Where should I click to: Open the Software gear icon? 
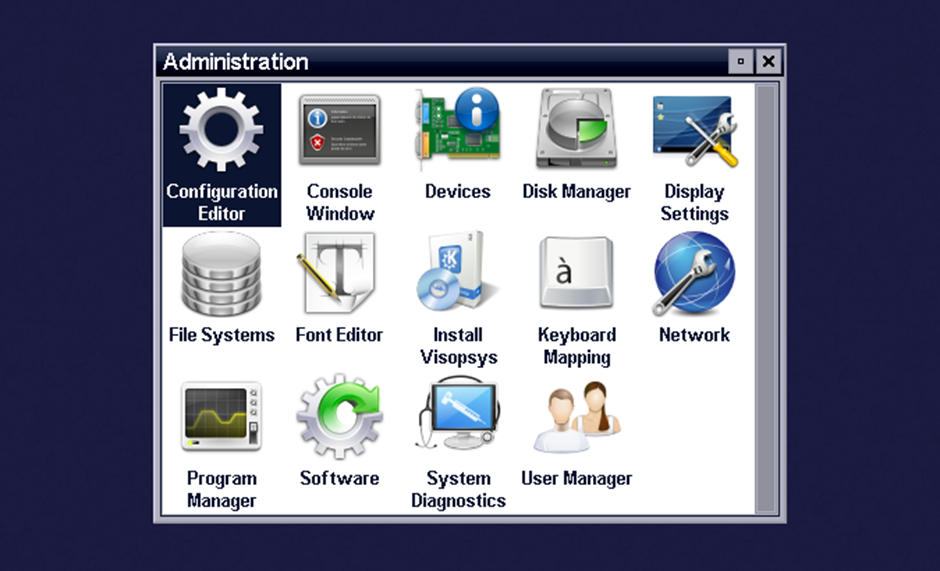tap(339, 416)
